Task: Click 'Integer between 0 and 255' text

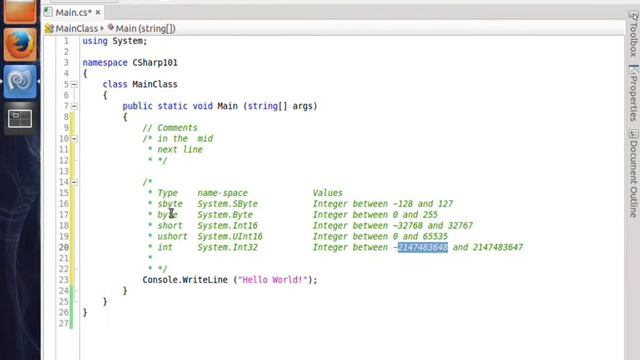Action: click(375, 215)
